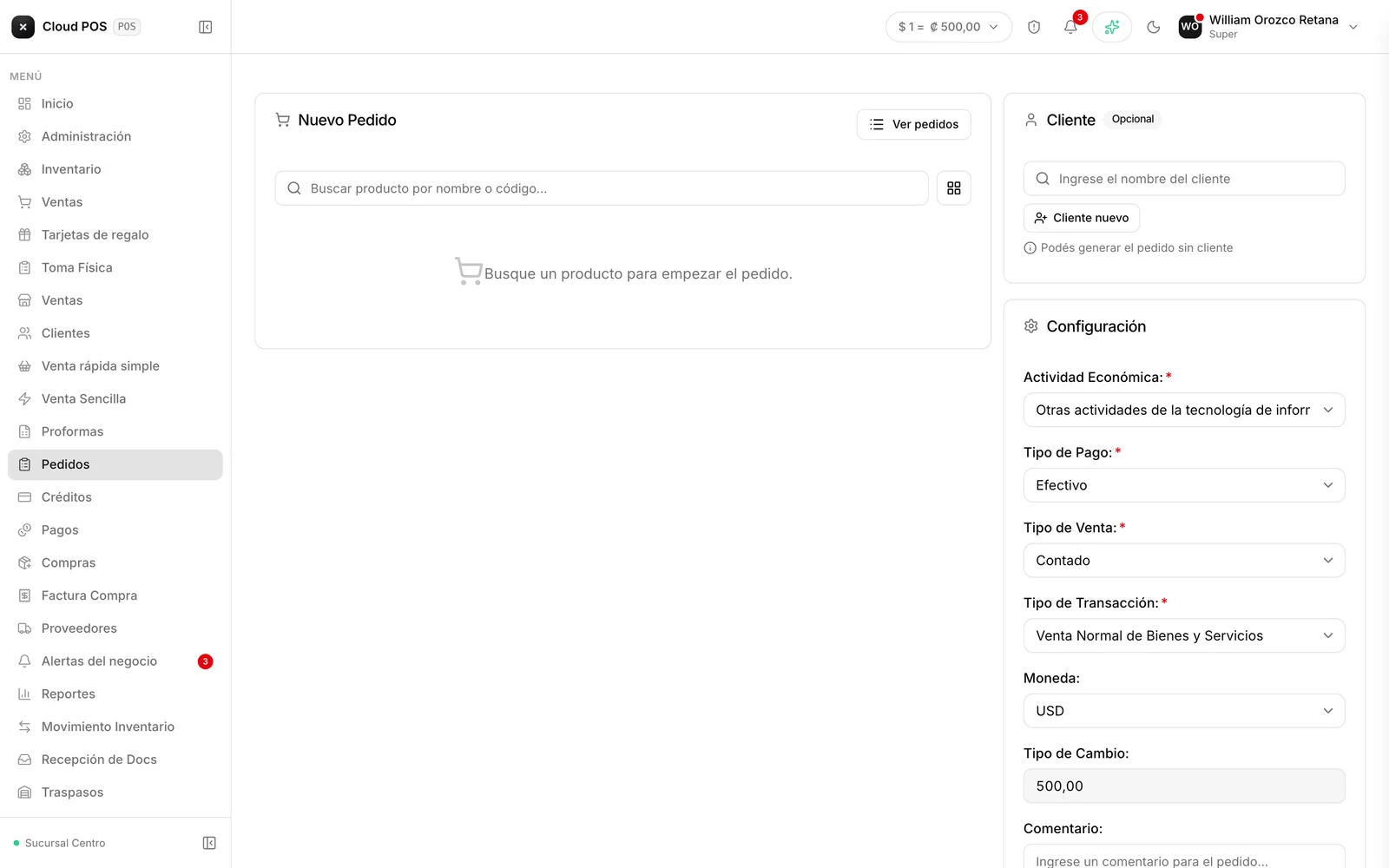1389x868 pixels.
Task: Go to Clientes in sidebar
Action: point(115,333)
